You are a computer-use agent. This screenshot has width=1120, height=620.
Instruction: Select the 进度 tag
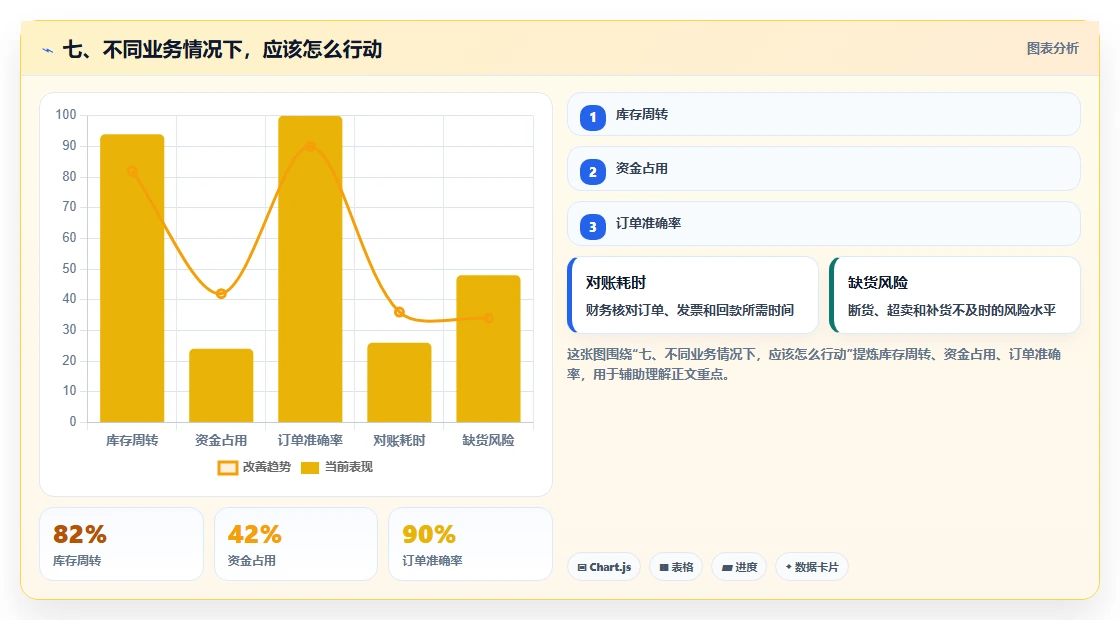click(x=739, y=567)
